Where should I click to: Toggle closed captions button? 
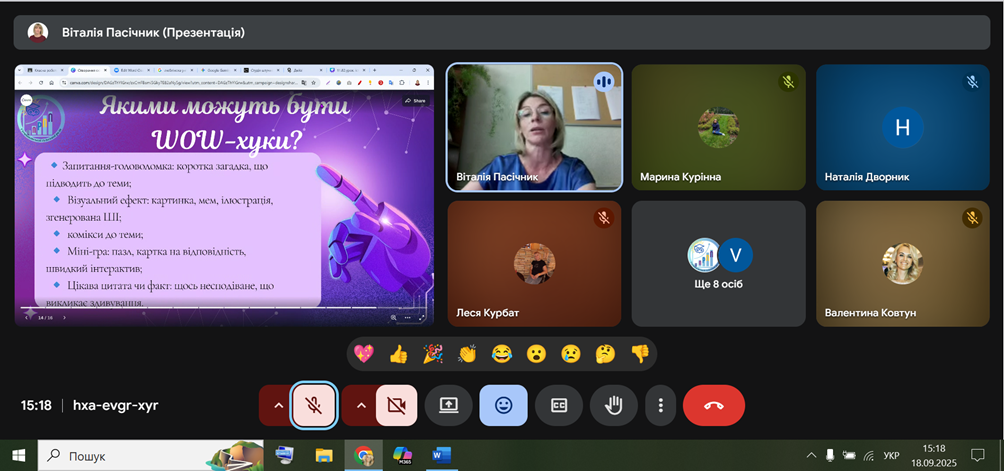pyautogui.click(x=559, y=405)
